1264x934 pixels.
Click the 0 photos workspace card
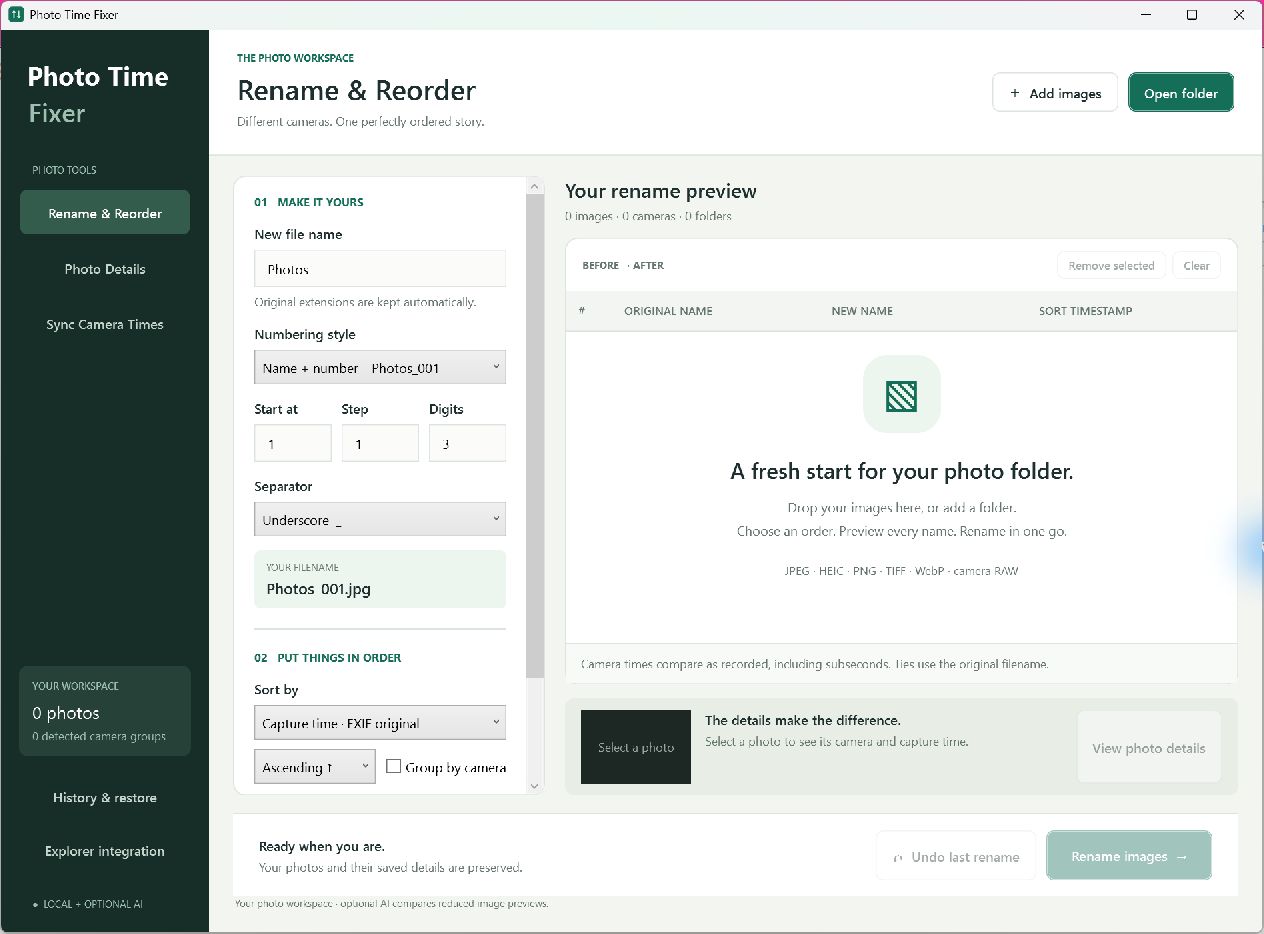point(105,711)
